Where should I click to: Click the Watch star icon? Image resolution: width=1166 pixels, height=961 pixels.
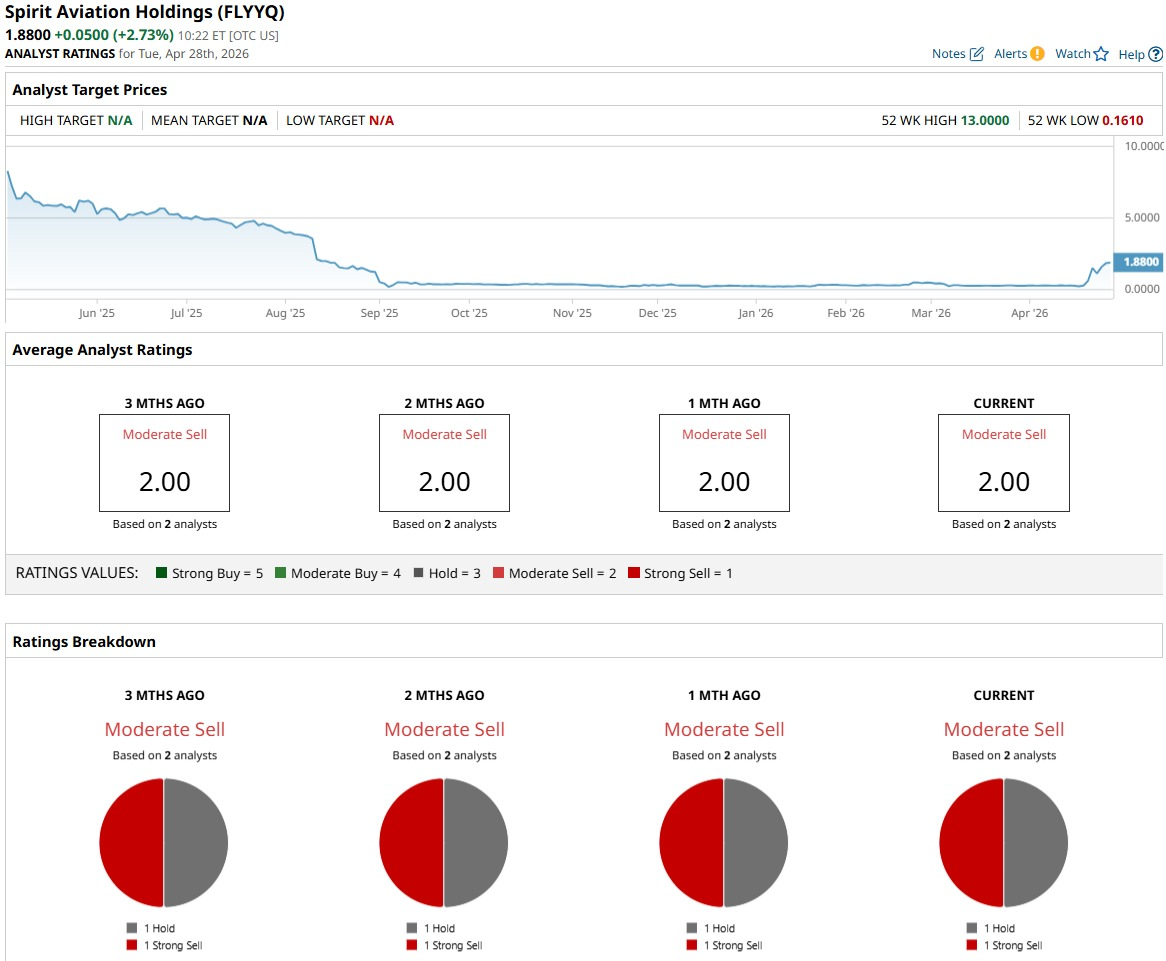point(1101,54)
